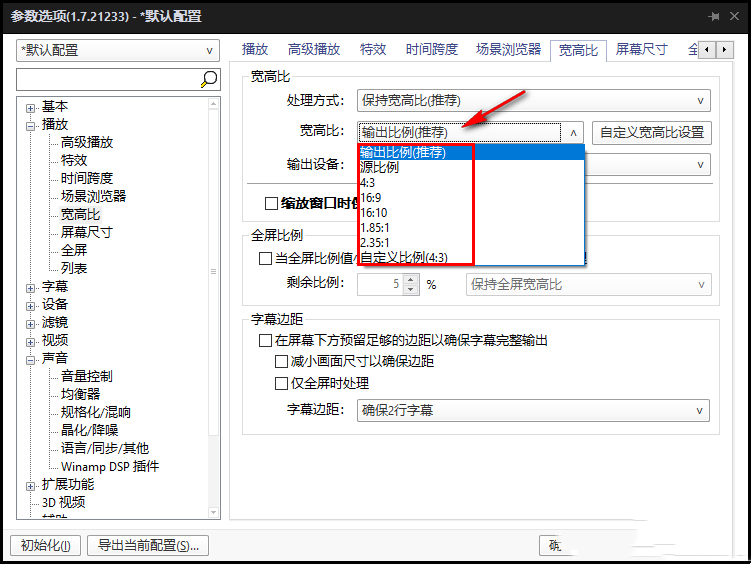
Task: Switch to the 高级播放 tab
Action: (x=314, y=49)
